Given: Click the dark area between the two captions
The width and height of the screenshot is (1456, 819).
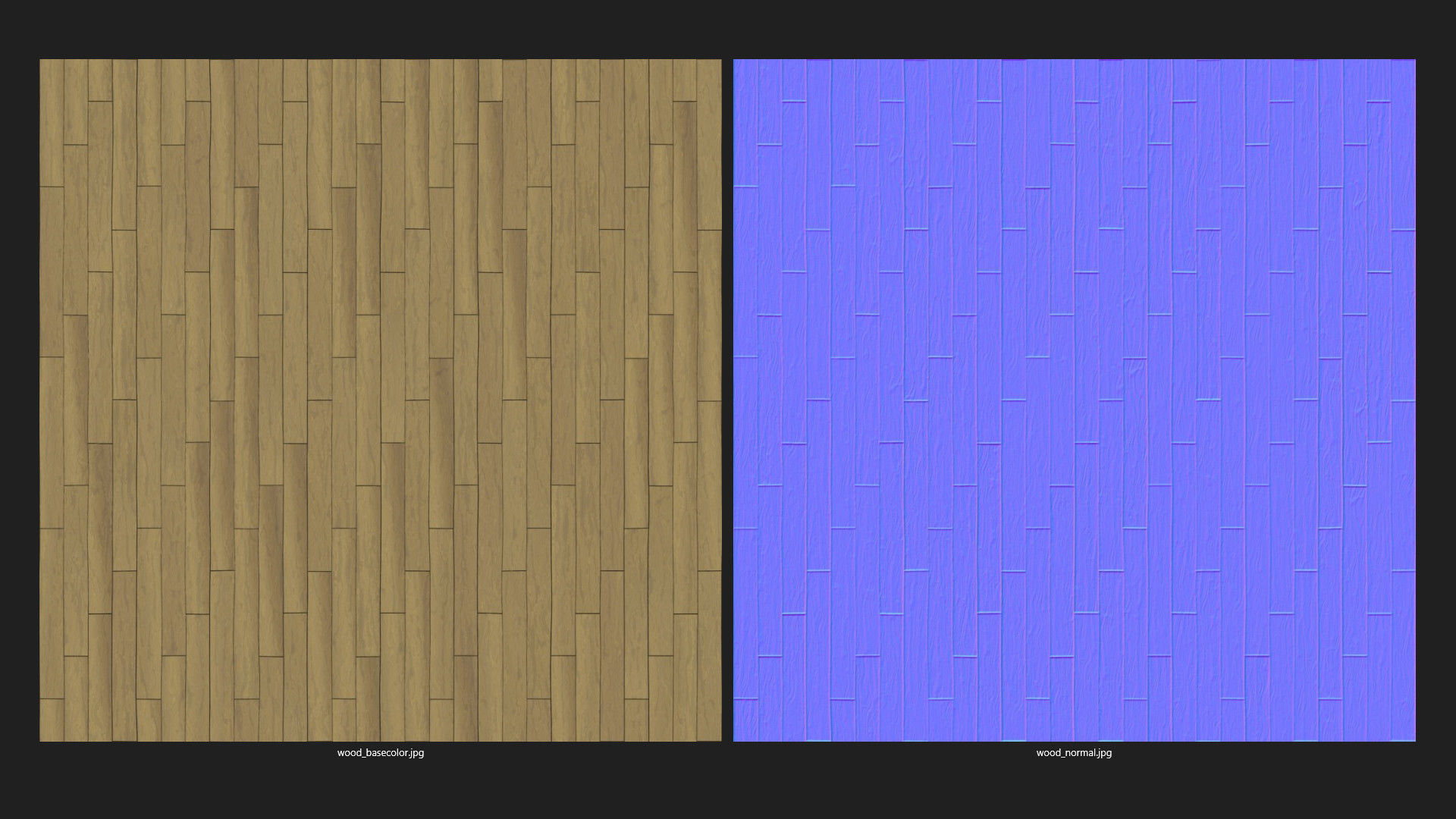Looking at the screenshot, I should tap(727, 753).
